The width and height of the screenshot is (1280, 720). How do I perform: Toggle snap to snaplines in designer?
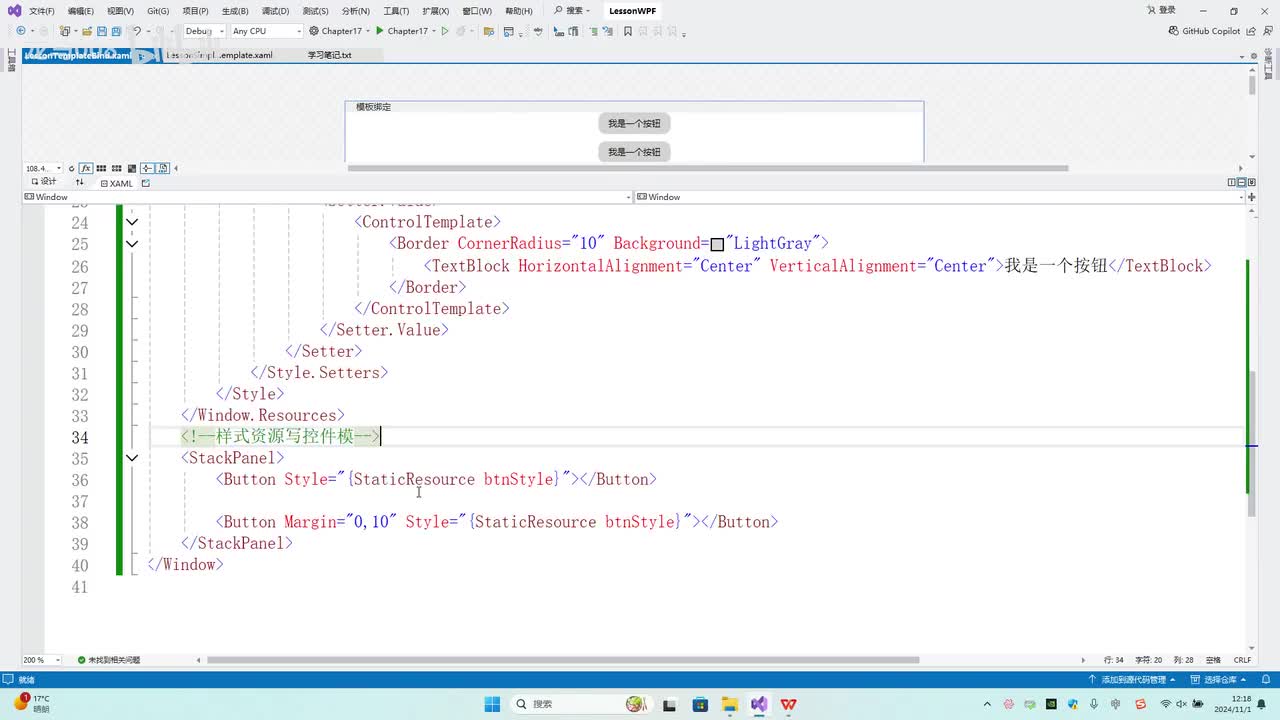click(147, 168)
